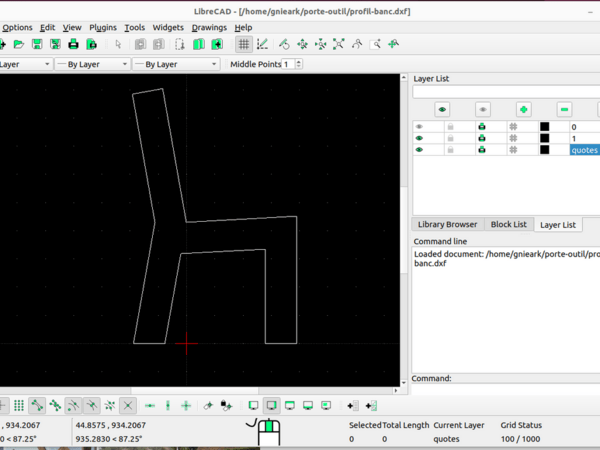
Task: Click the Remove layer green minus icon
Action: (x=564, y=109)
